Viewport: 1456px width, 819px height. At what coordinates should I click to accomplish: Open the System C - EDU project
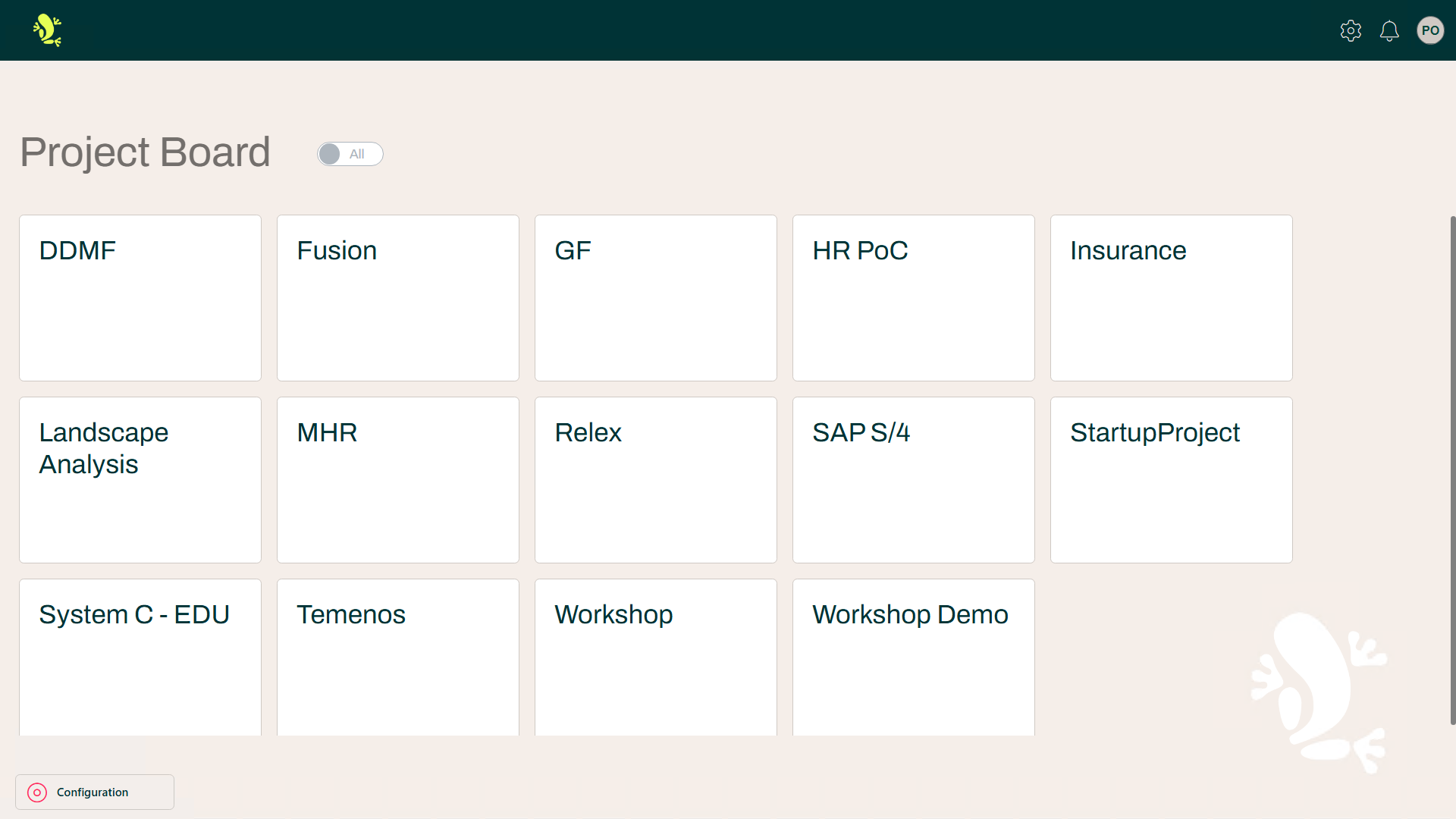[140, 657]
